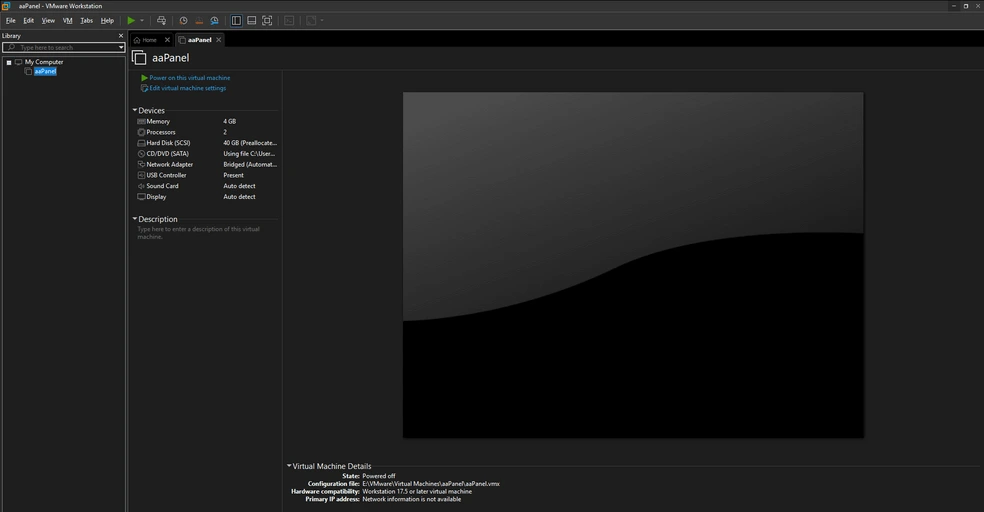This screenshot has height=512, width=984.
Task: Click Power on this virtual machine link
Action: pos(190,78)
